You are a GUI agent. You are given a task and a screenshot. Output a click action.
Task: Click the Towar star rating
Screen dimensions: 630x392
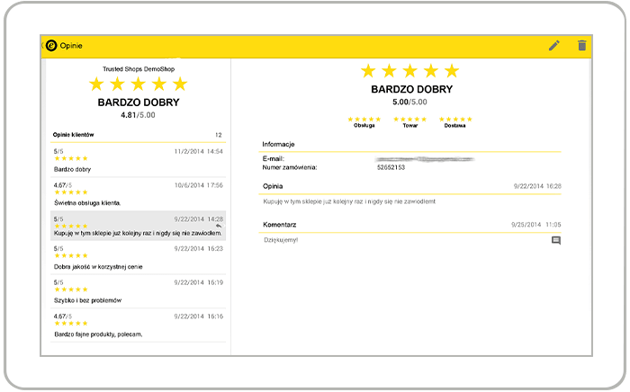click(410, 119)
